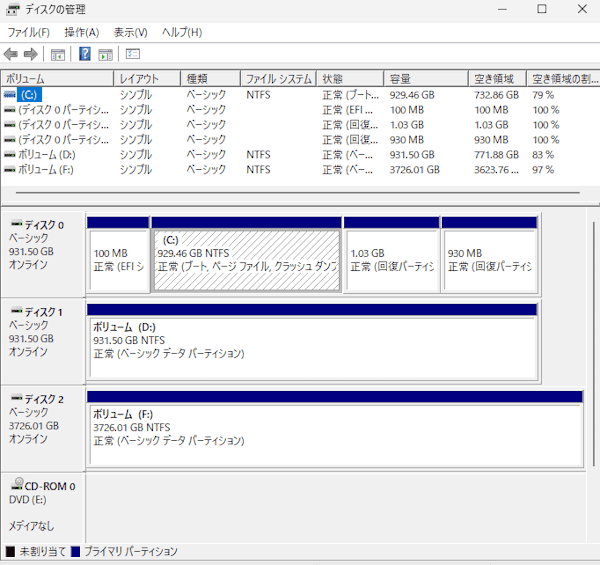Click the properties list toolbar icon
This screenshot has height=565, width=600.
(x=133, y=54)
